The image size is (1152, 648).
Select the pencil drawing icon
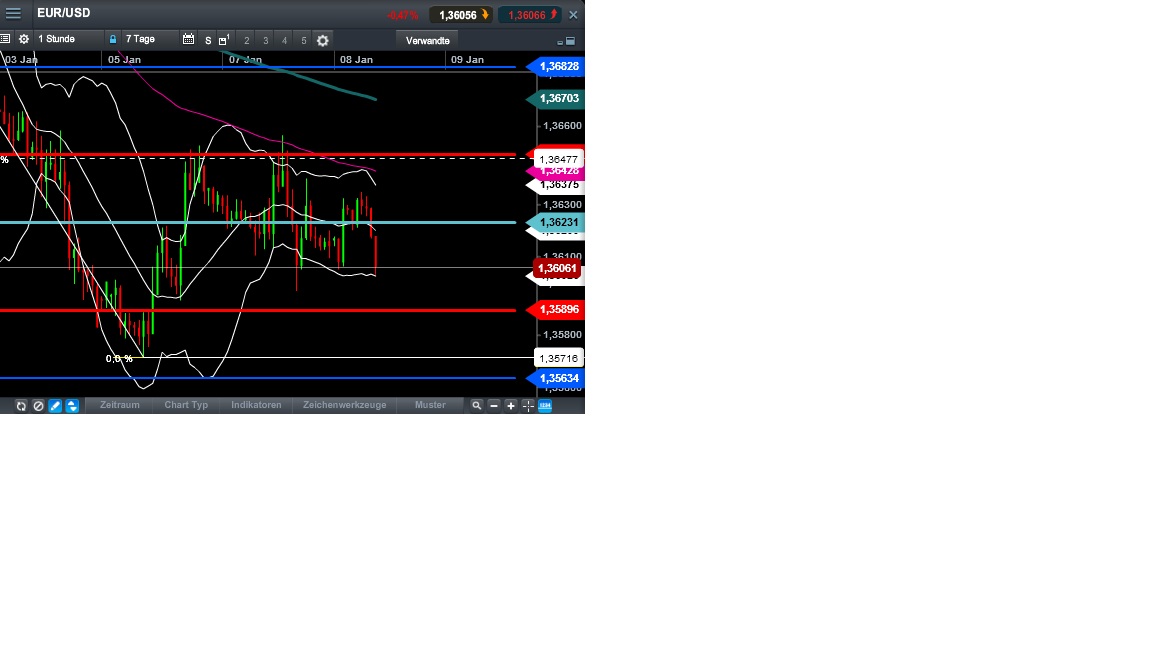coord(55,405)
